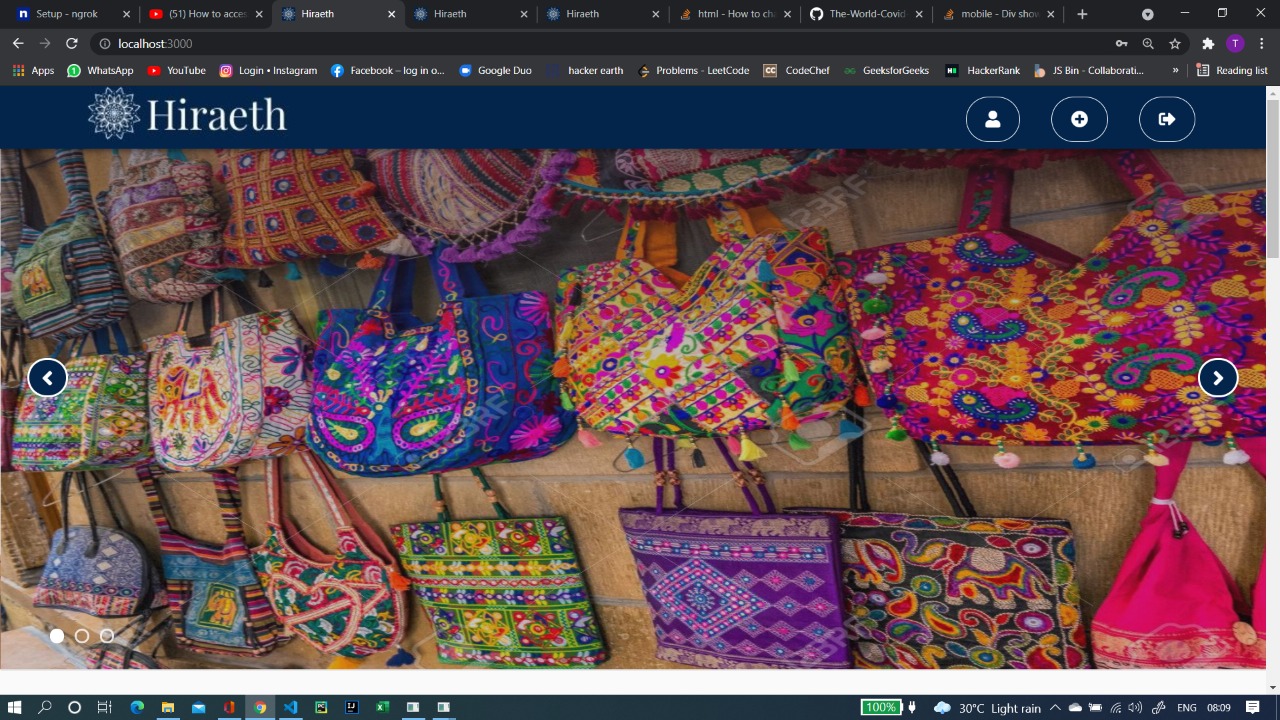Open the Chrome extensions puzzle icon
The height and width of the screenshot is (720, 1280).
coord(1208,44)
